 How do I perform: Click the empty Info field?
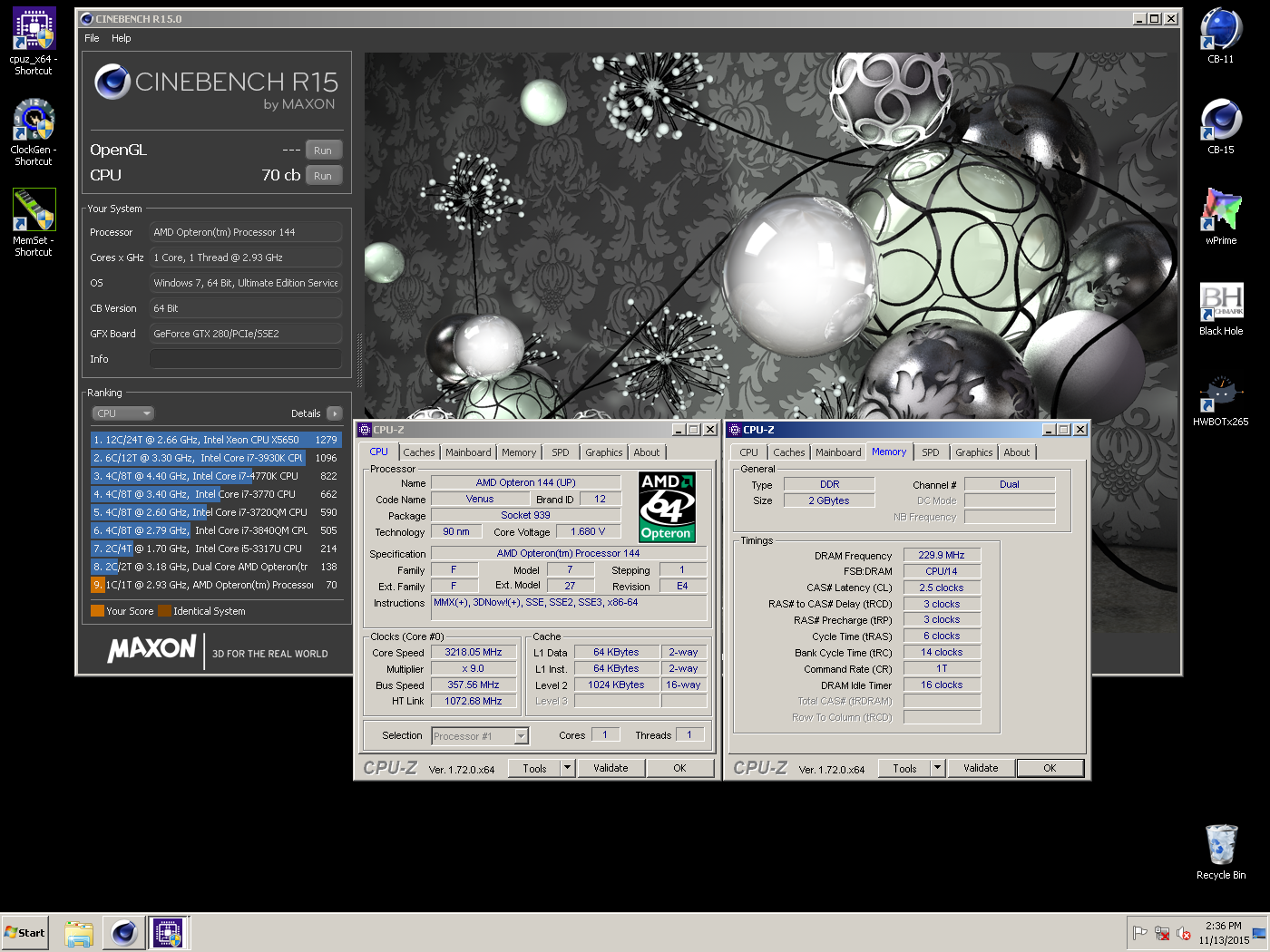click(x=246, y=359)
